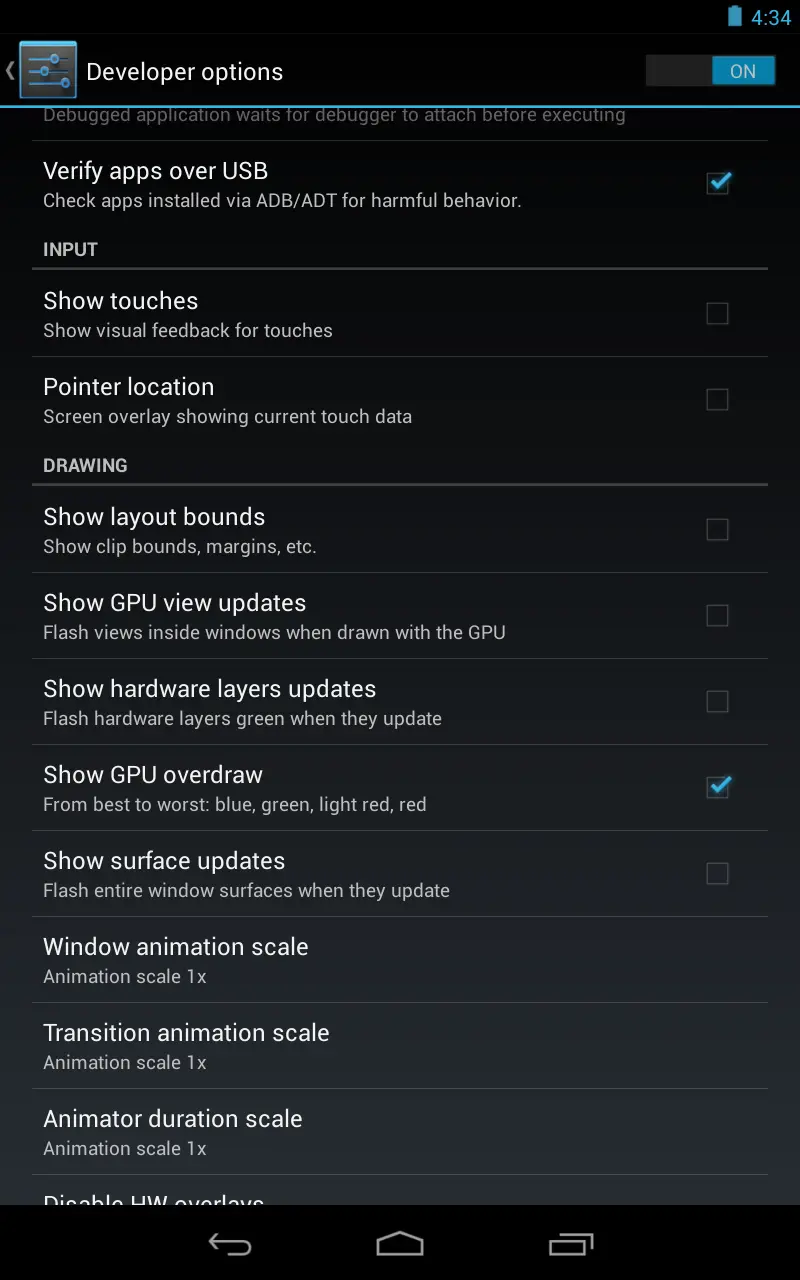Tap the up caret beside settings icon
Image resolution: width=800 pixels, height=1280 pixels.
pyautogui.click(x=10, y=70)
